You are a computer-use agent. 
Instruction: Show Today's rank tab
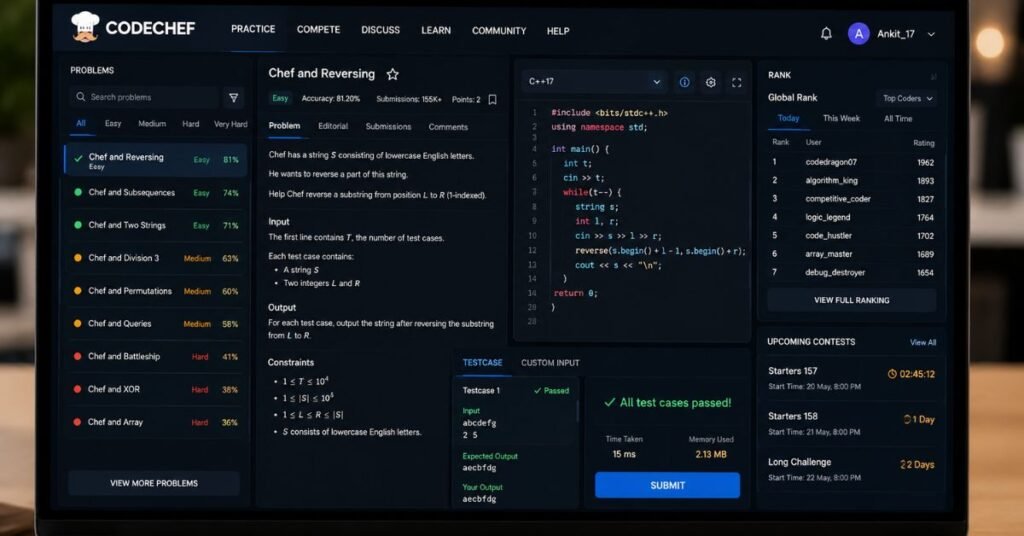pos(788,118)
